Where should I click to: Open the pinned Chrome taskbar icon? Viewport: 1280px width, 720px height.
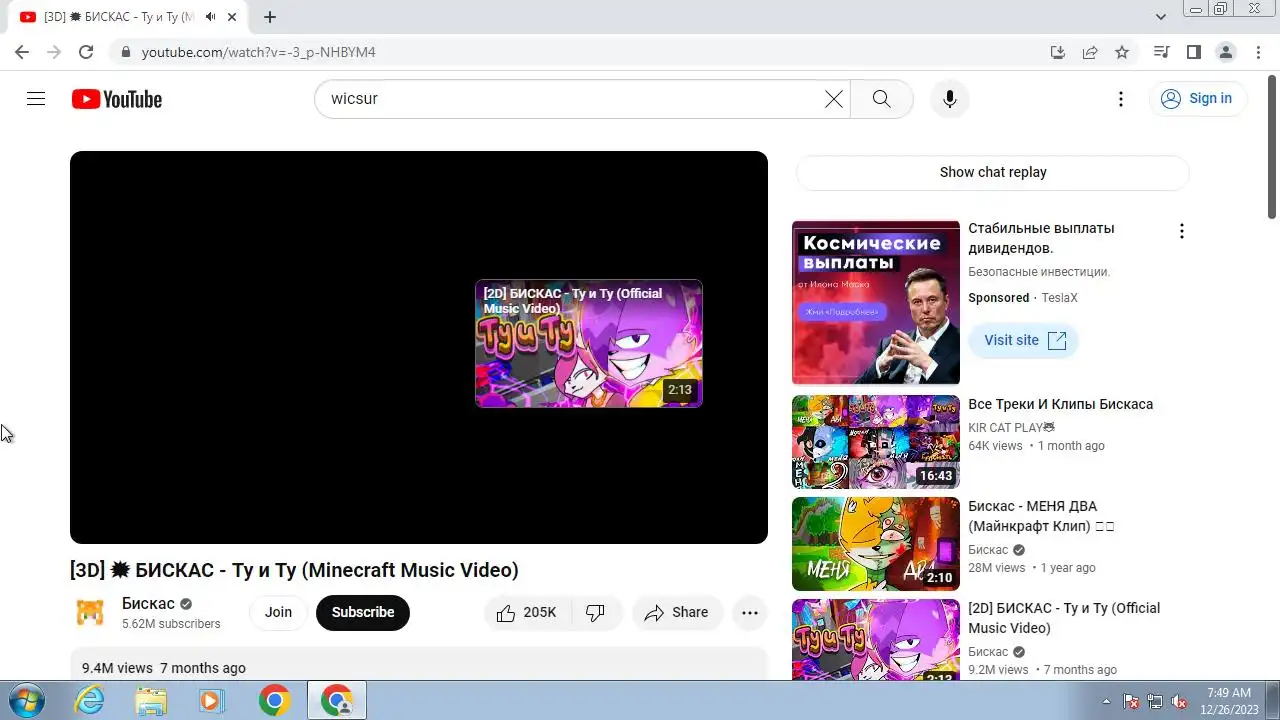click(274, 700)
